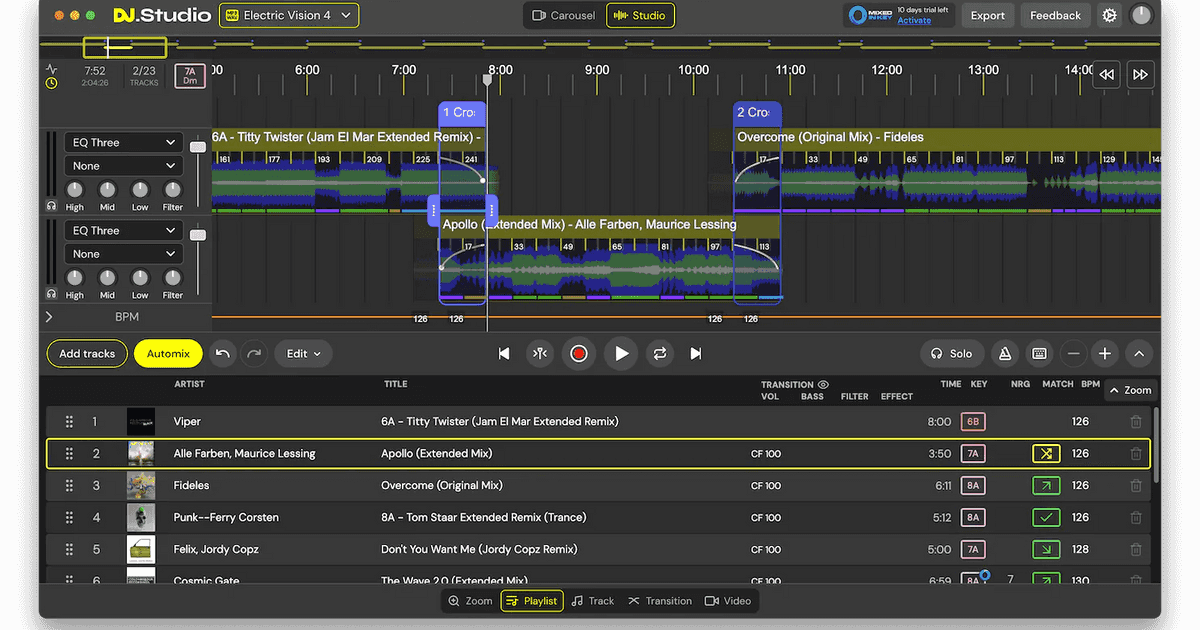The width and height of the screenshot is (1200, 630).
Task: Delete the Viper track with the trash icon
Action: point(1136,422)
